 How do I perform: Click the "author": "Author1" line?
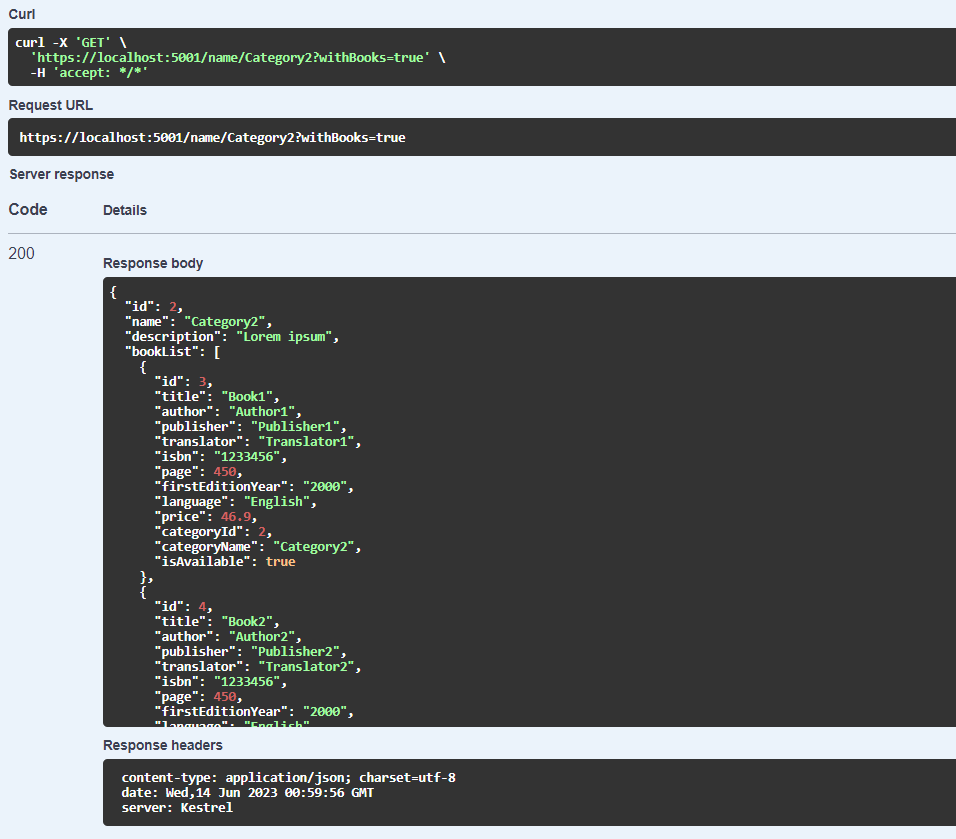pos(228,412)
